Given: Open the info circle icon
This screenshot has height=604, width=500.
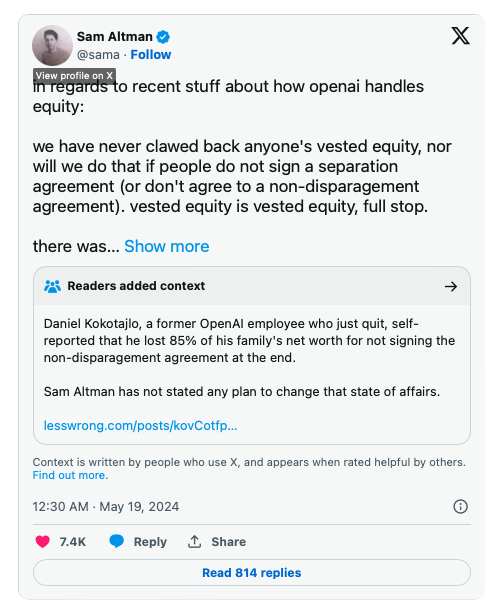Looking at the screenshot, I should click(460, 507).
